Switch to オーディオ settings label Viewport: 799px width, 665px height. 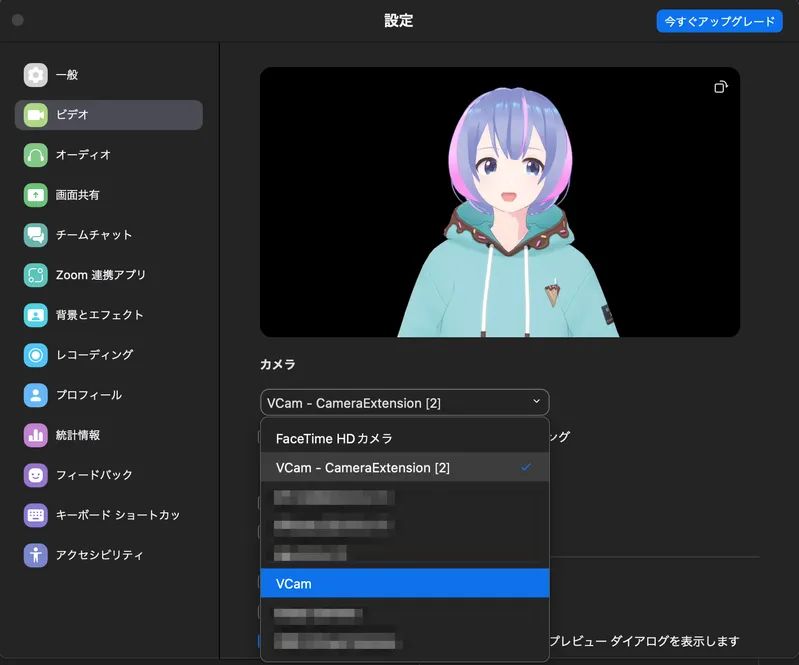[x=83, y=155]
